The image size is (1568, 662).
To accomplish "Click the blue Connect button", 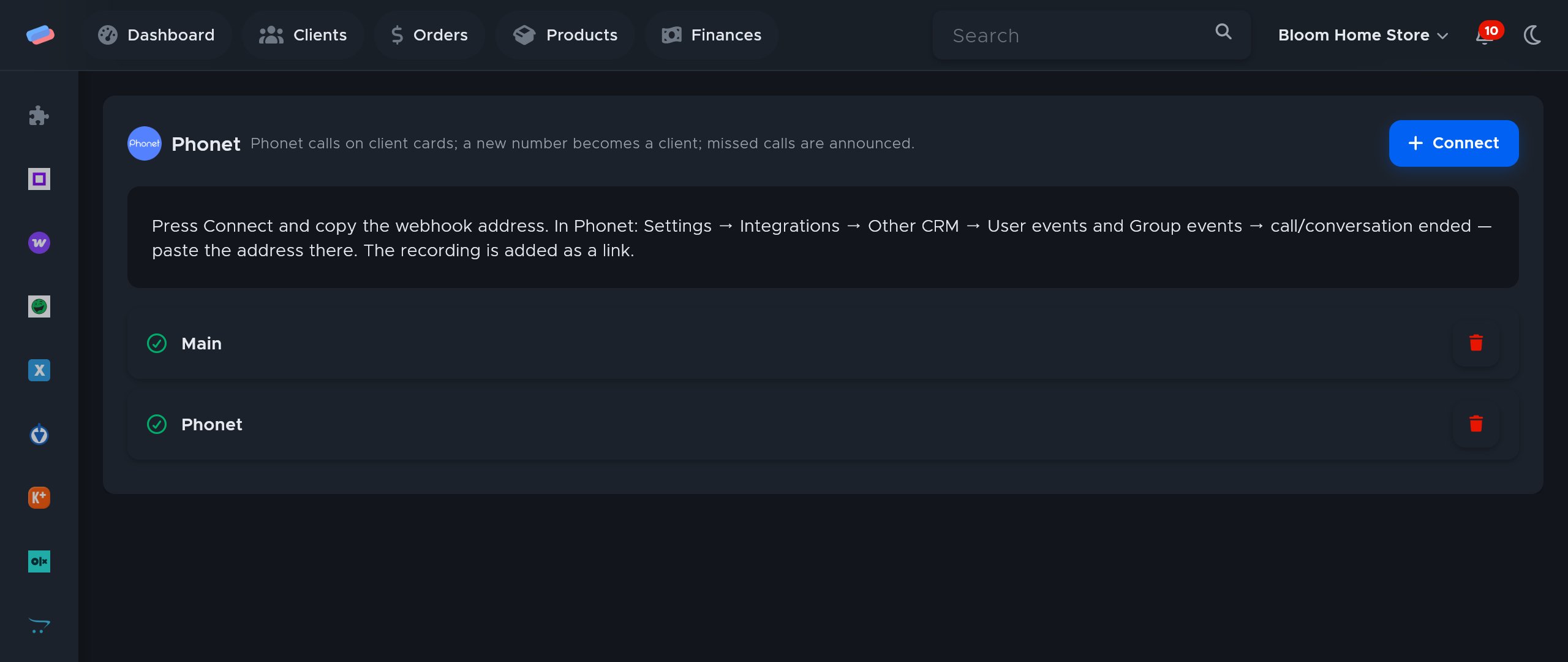I will [x=1453, y=143].
